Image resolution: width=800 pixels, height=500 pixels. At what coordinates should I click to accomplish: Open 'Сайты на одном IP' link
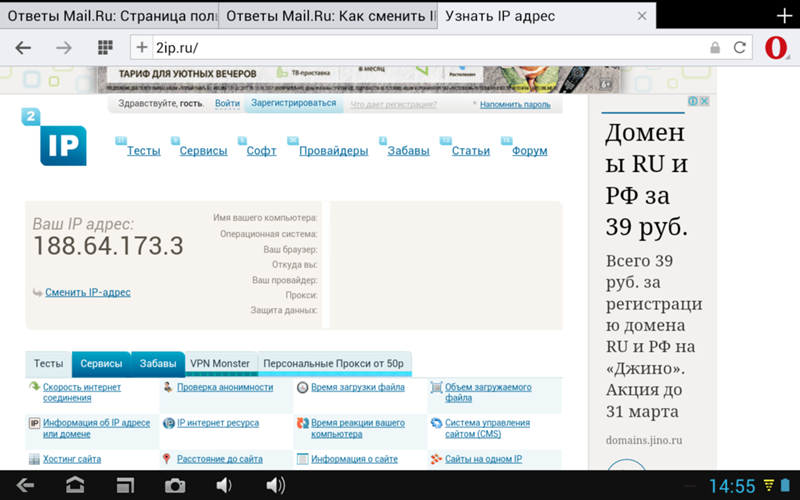(484, 459)
